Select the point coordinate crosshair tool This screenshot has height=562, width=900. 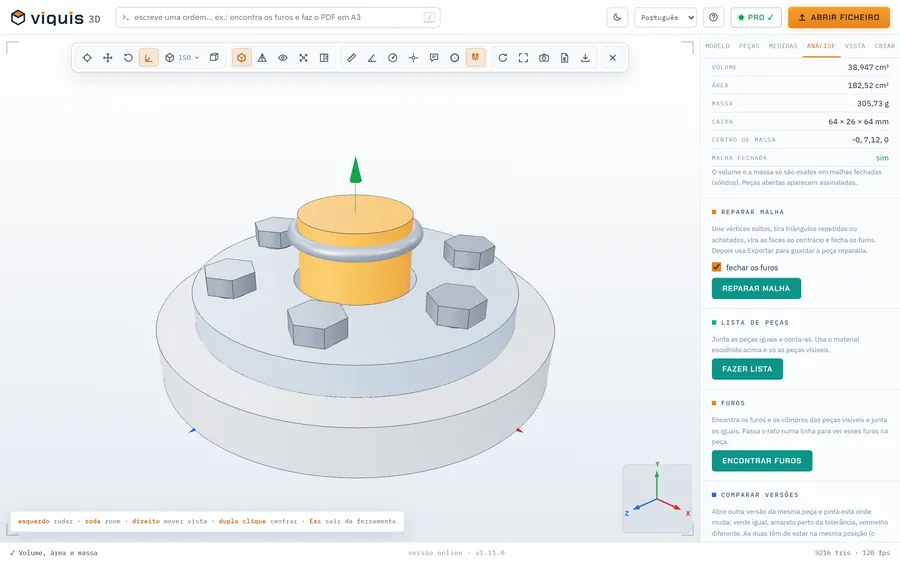click(413, 57)
